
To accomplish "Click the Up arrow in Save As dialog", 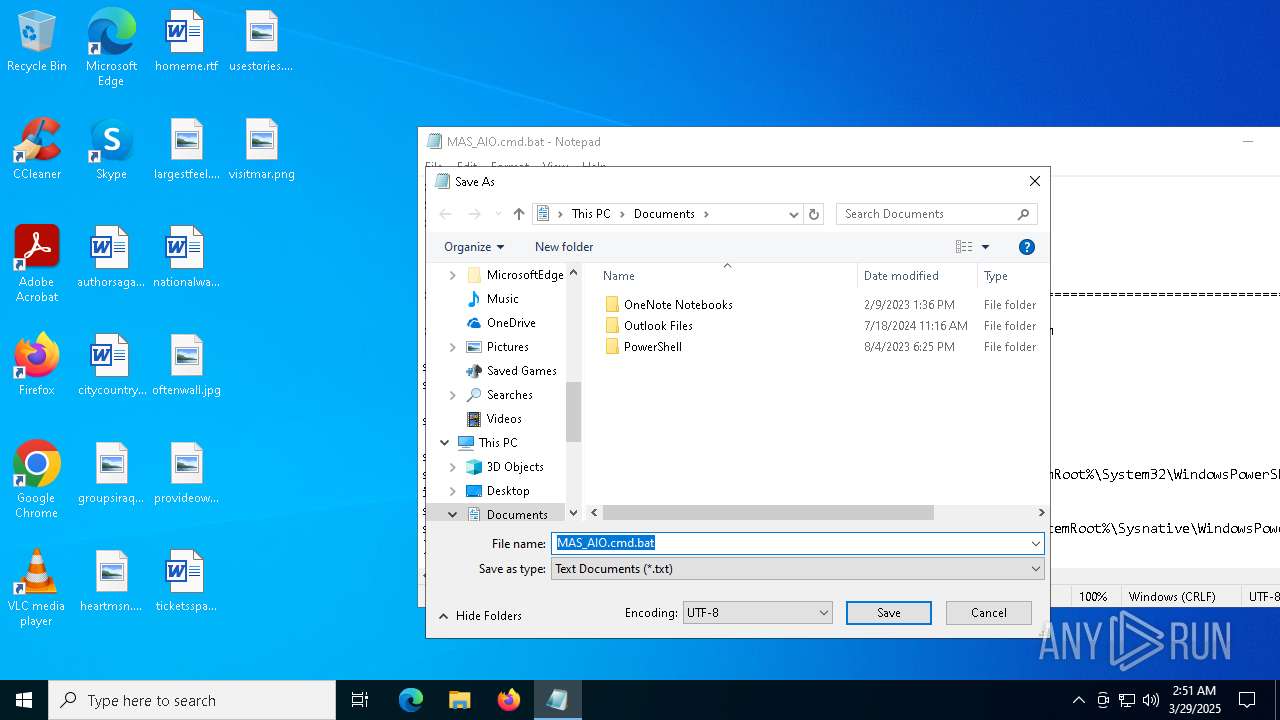I will (x=519, y=214).
